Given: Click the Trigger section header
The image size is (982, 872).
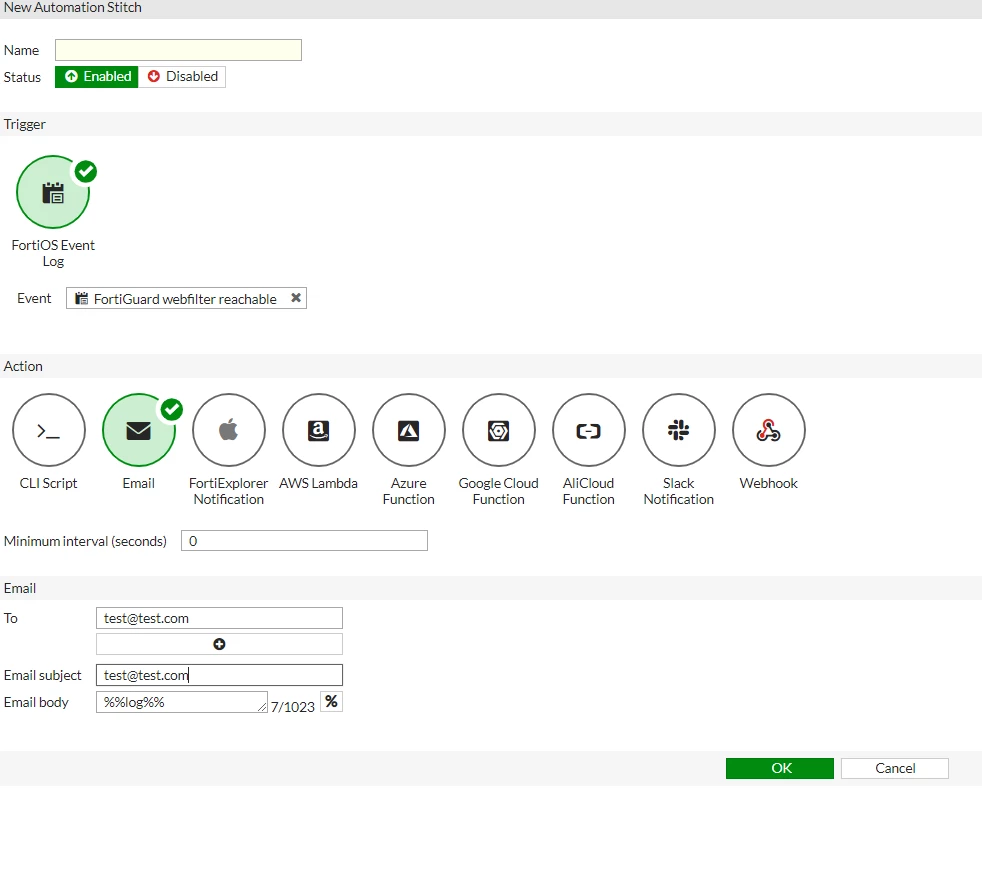Looking at the screenshot, I should pos(491,124).
